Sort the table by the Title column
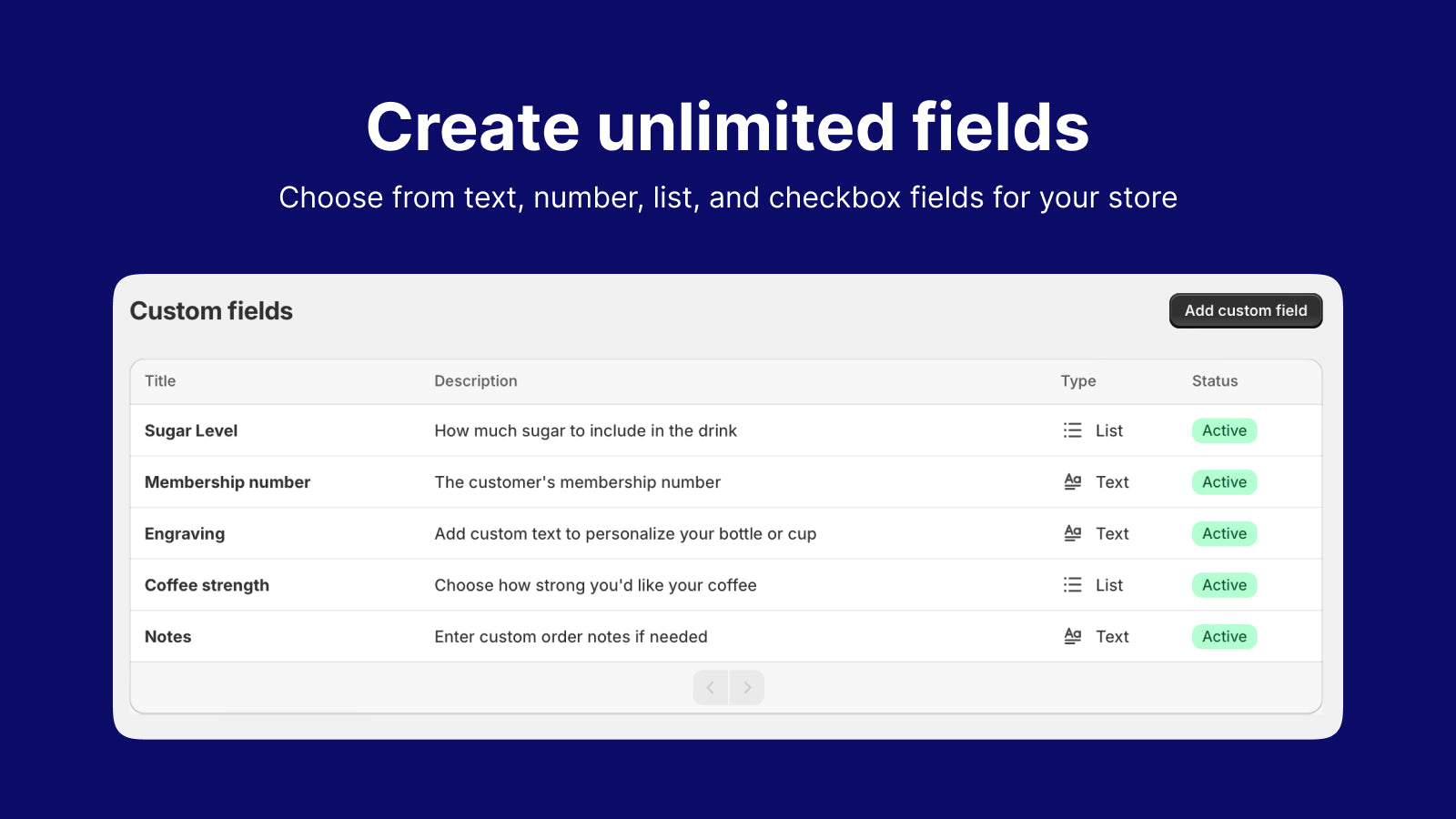1456x819 pixels. [x=160, y=380]
